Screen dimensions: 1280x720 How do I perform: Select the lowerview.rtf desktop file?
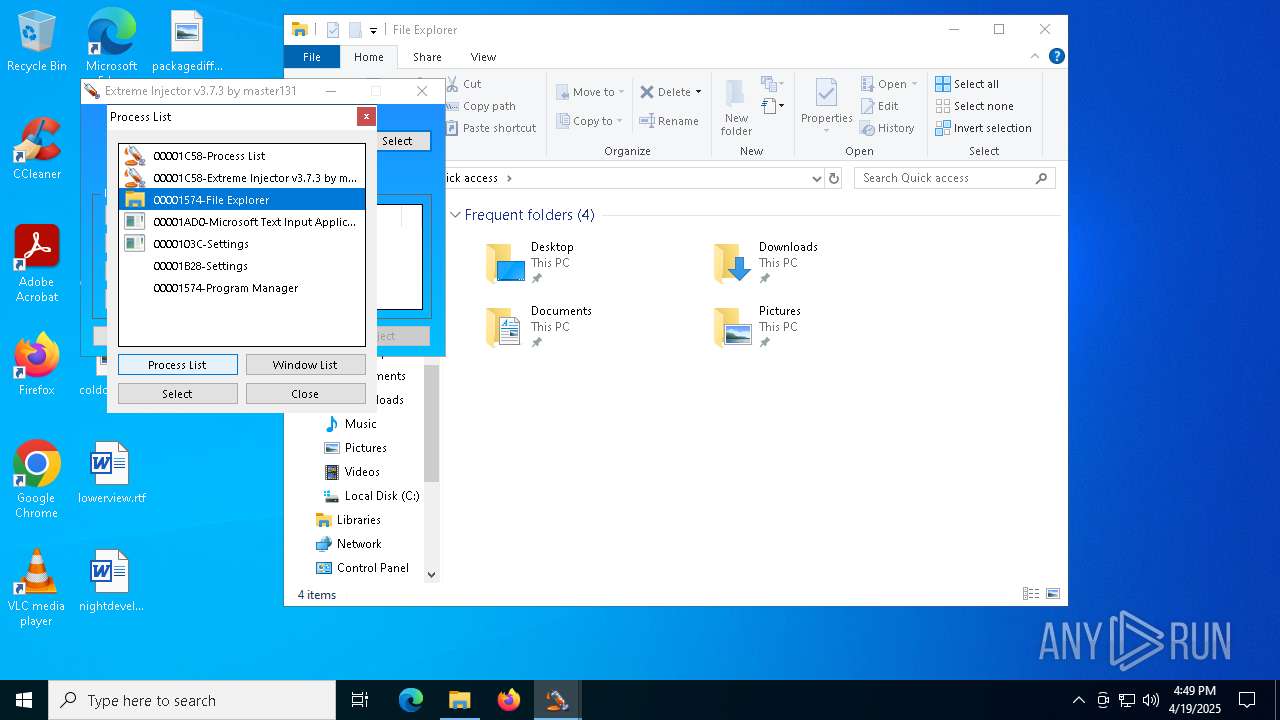[111, 473]
